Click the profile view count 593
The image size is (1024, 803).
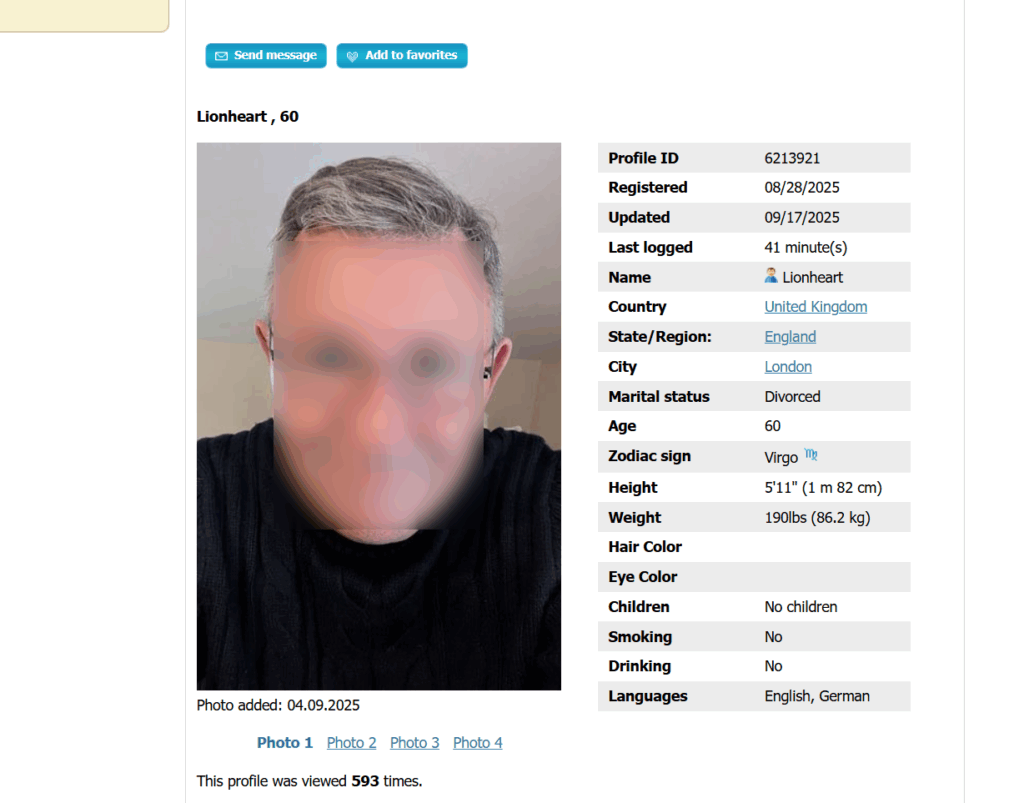[x=365, y=781]
